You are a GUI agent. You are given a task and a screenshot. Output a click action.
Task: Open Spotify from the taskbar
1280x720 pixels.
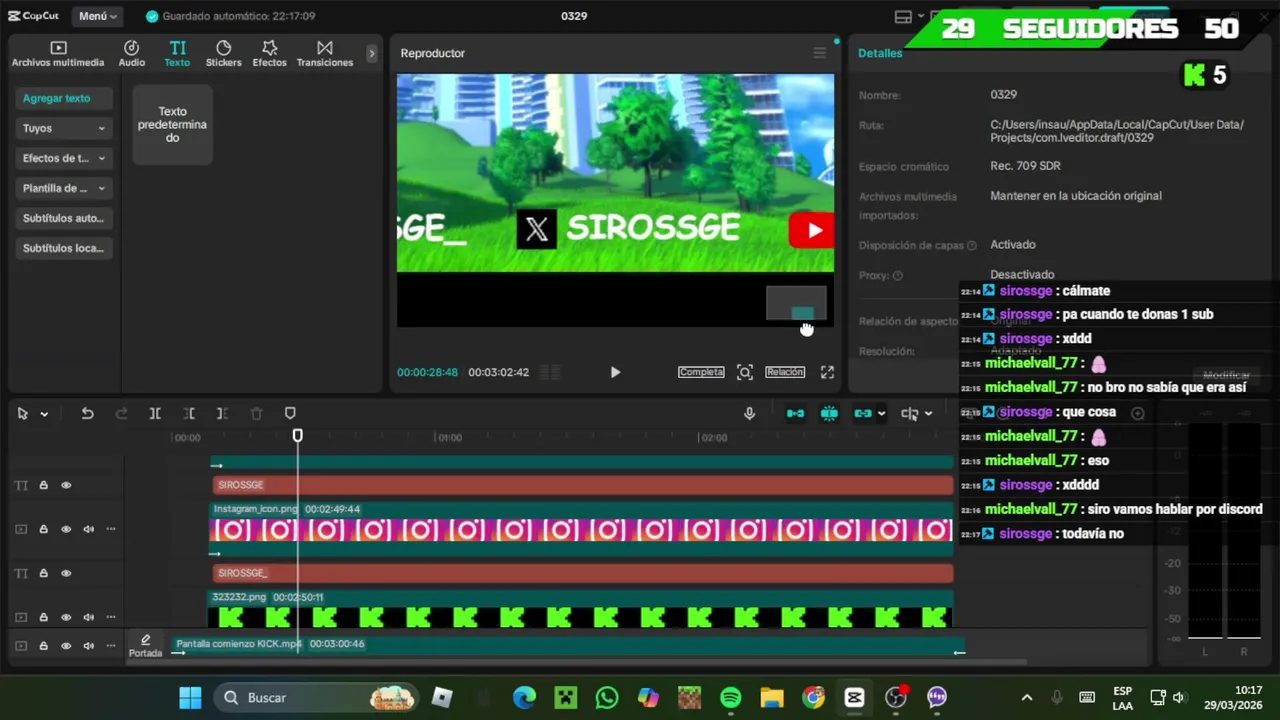click(731, 697)
